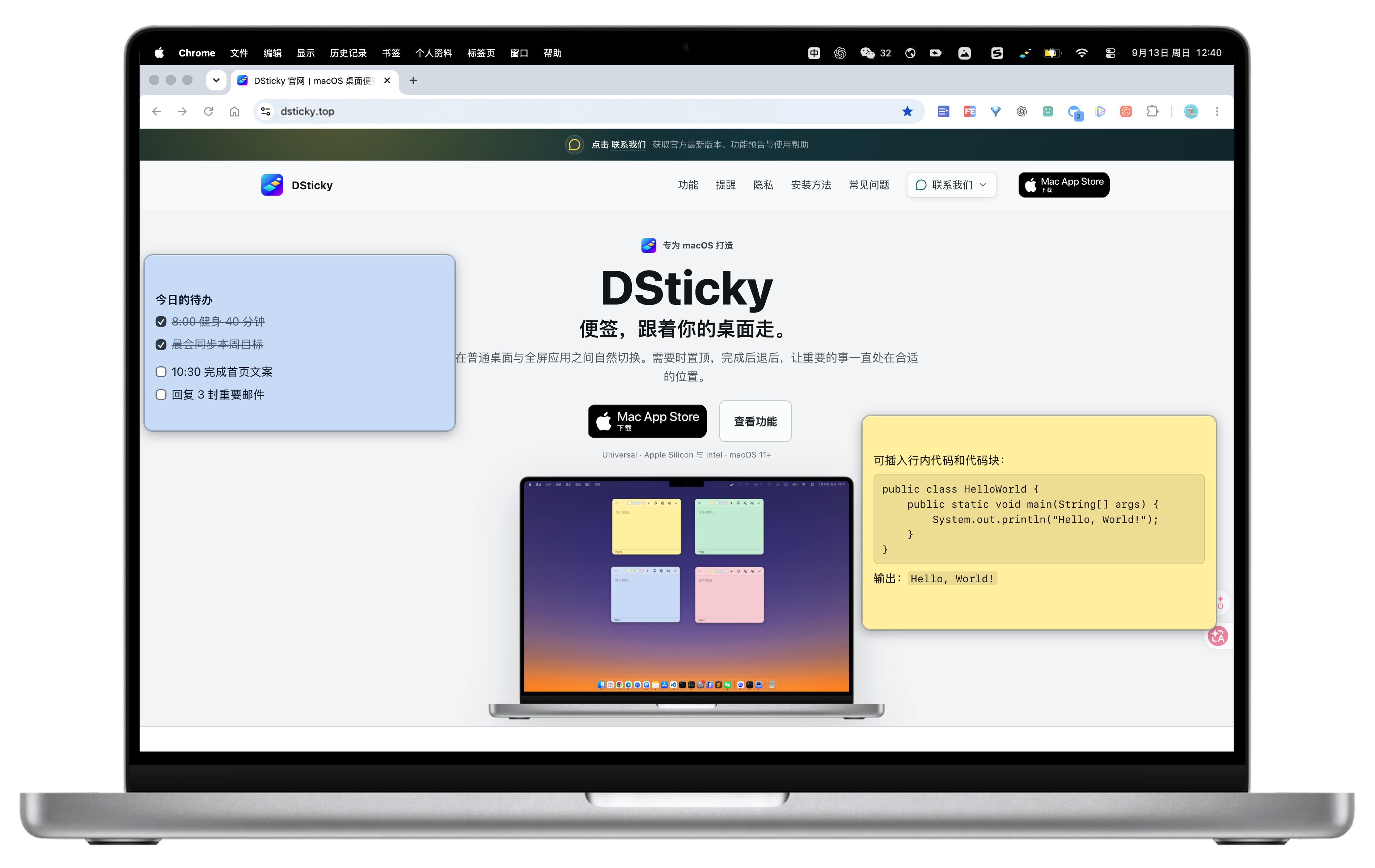Click the 中 input method indicator
This screenshot has height=868, width=1375.
(814, 53)
